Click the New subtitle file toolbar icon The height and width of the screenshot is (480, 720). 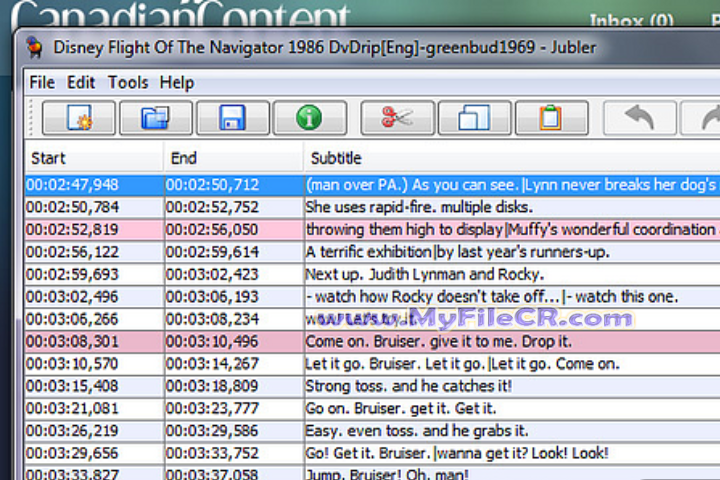tap(79, 118)
